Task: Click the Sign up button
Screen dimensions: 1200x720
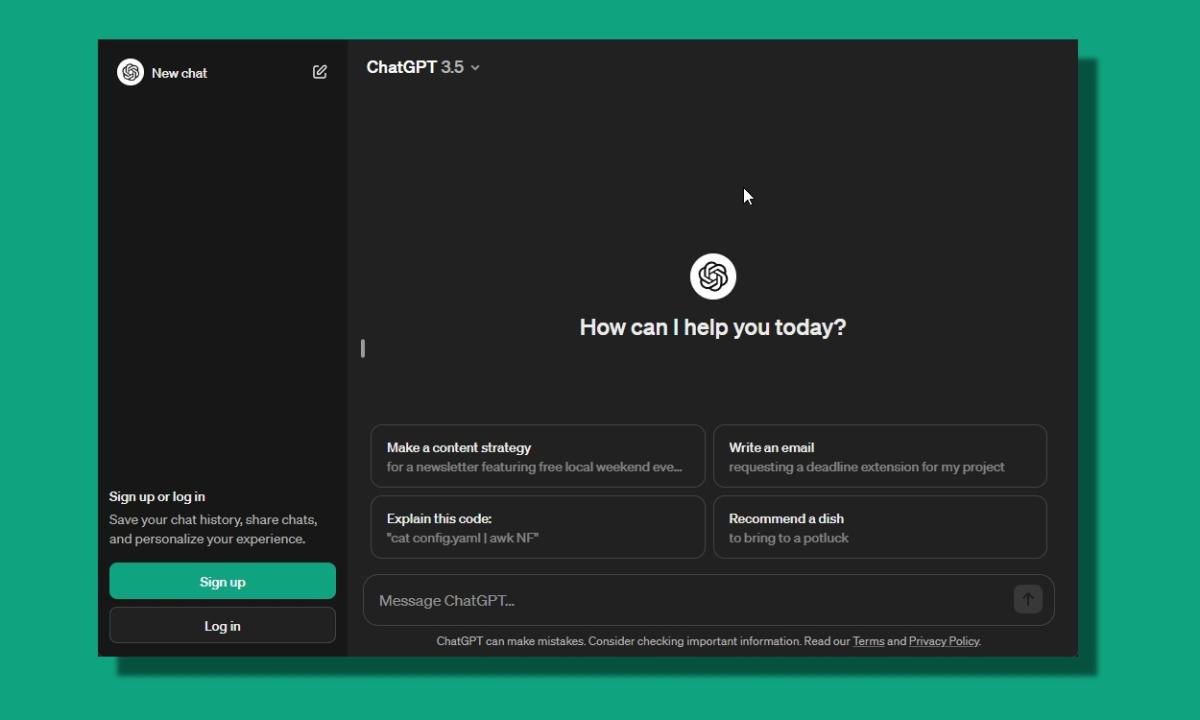Action: [222, 581]
